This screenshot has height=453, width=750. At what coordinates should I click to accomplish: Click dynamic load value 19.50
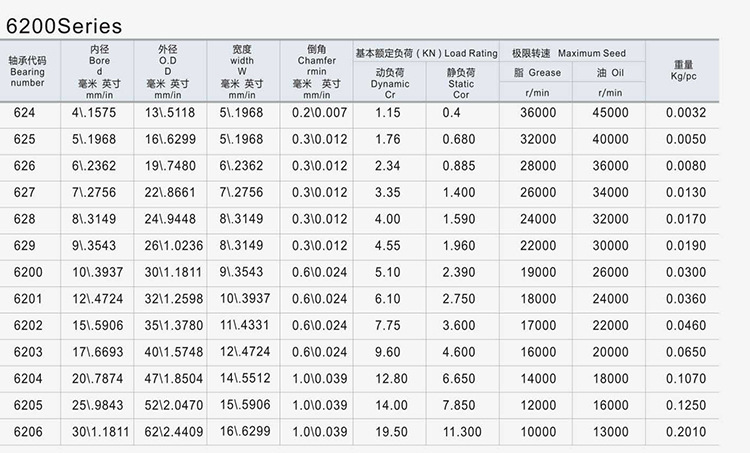(x=388, y=431)
